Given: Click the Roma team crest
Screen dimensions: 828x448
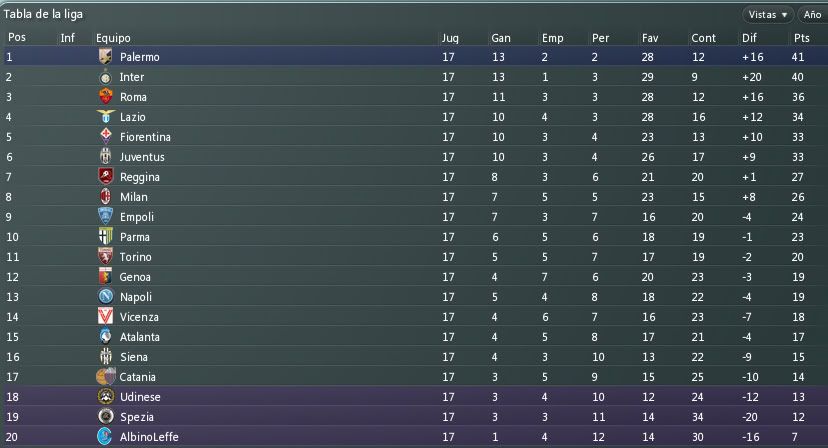Looking at the screenshot, I should (106, 97).
